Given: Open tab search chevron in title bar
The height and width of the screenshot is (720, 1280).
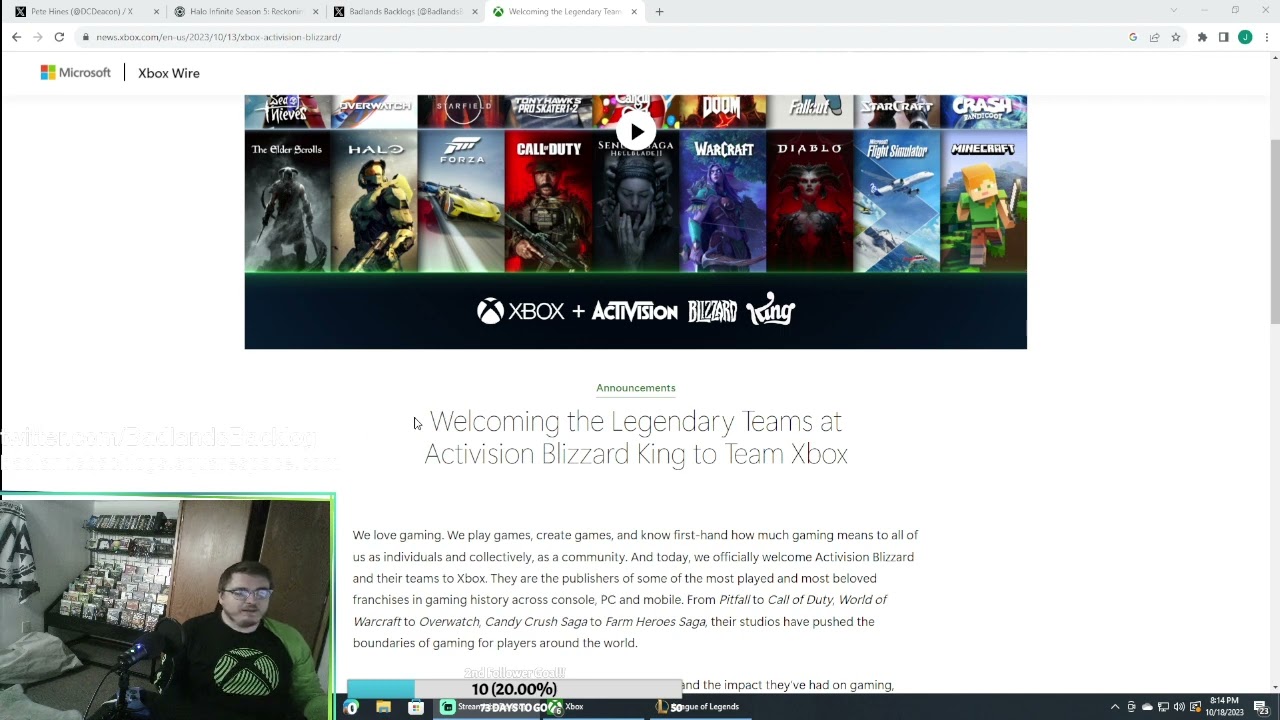Looking at the screenshot, I should tap(1174, 10).
